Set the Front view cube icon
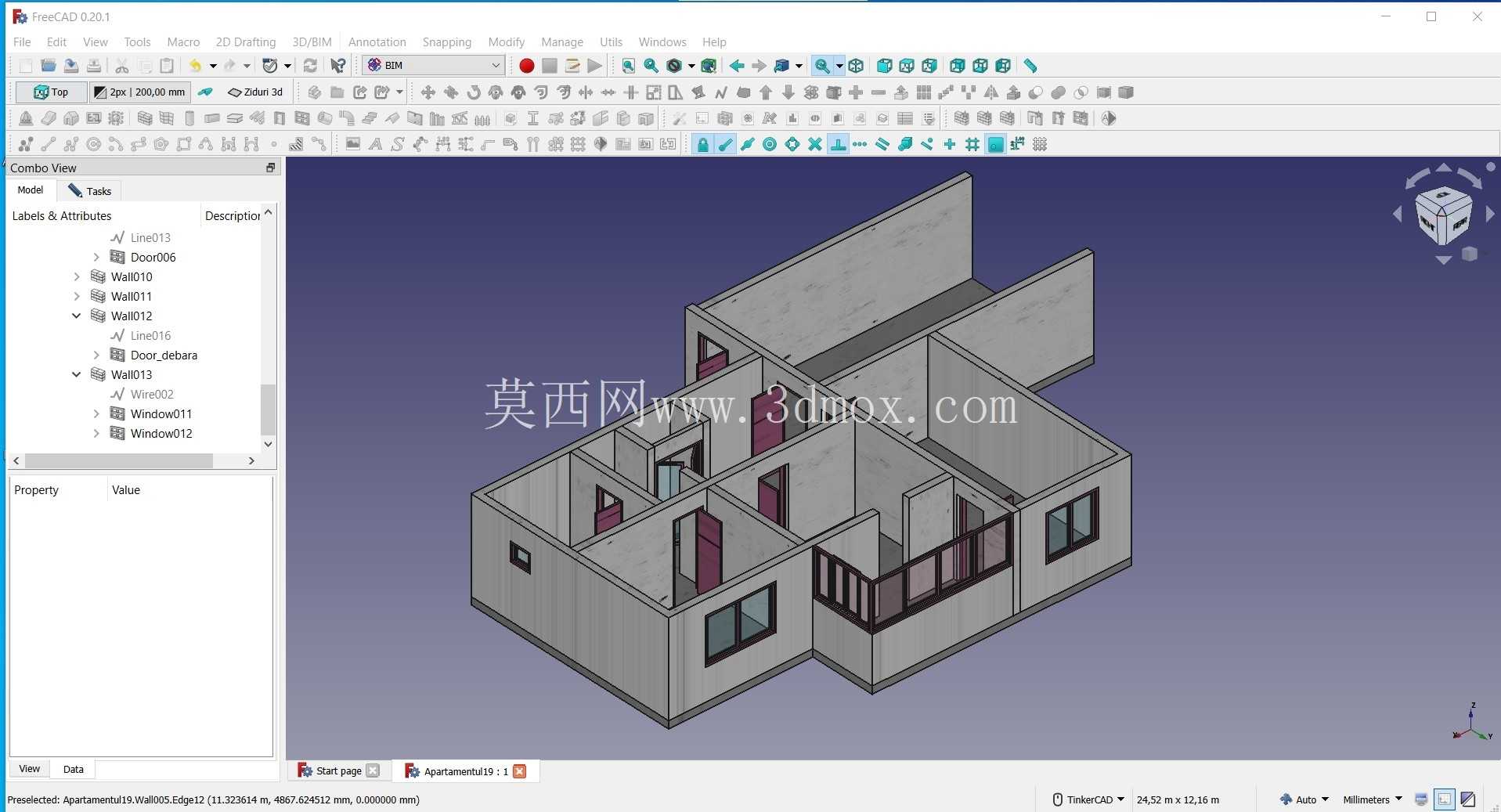Viewport: 1501px width, 812px height. click(885, 66)
